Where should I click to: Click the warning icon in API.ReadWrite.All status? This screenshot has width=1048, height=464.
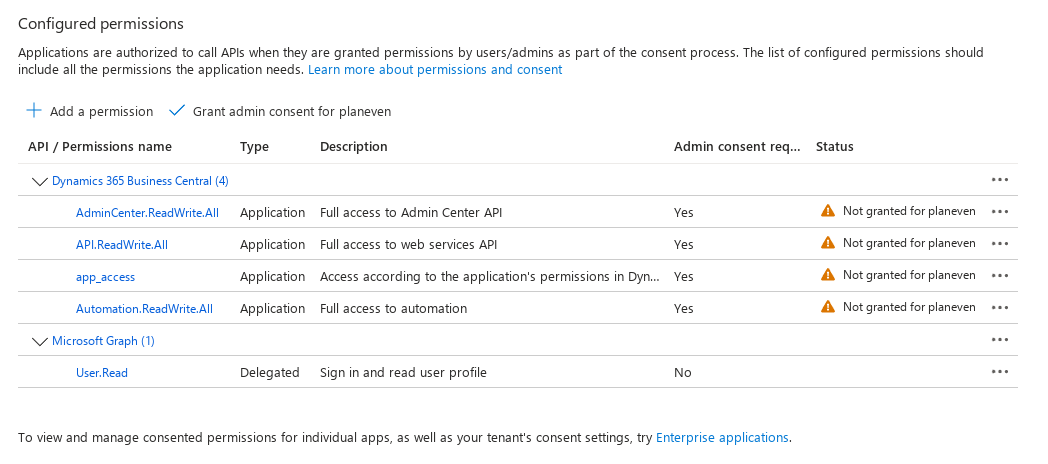click(x=827, y=243)
